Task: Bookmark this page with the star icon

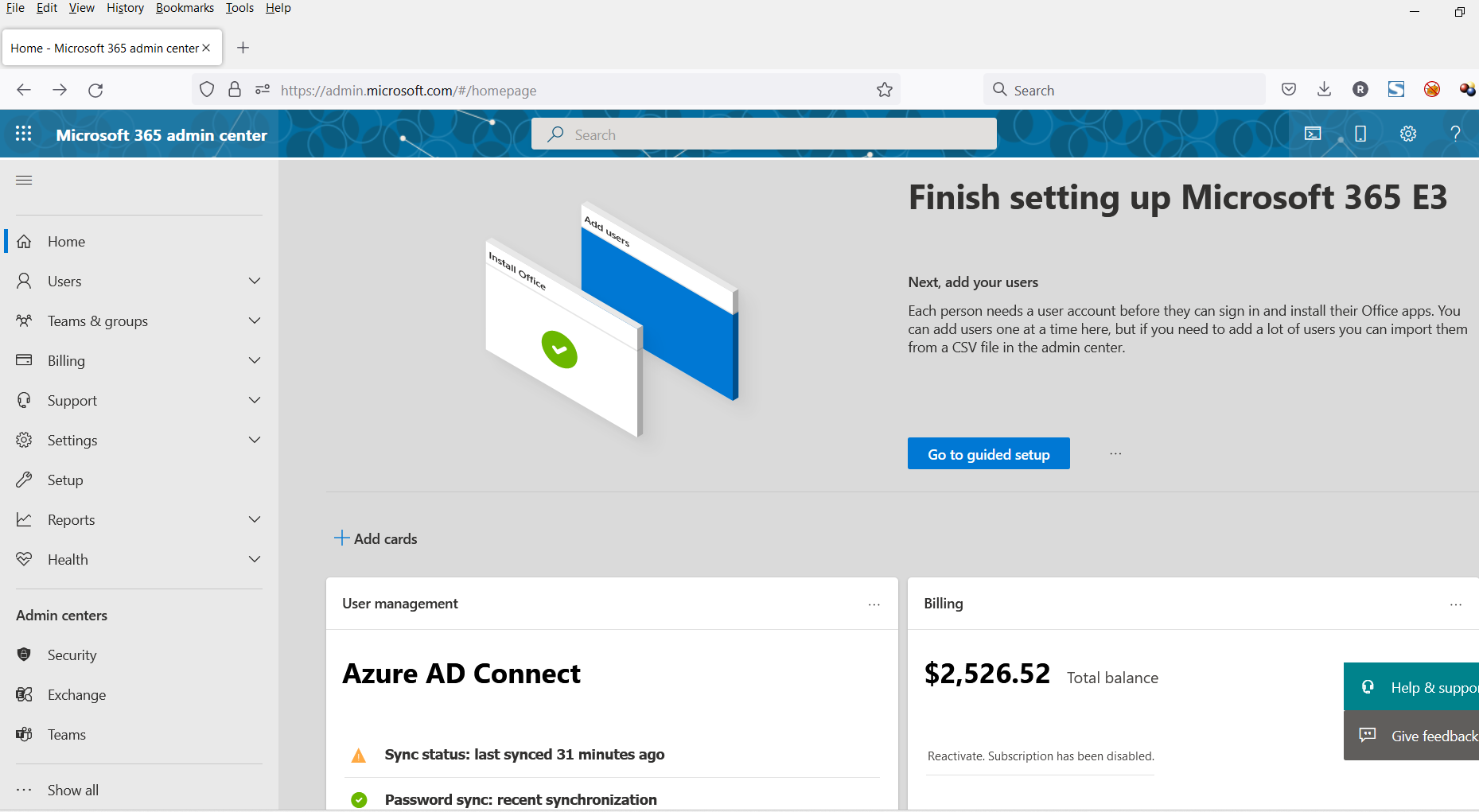Action: tap(885, 90)
